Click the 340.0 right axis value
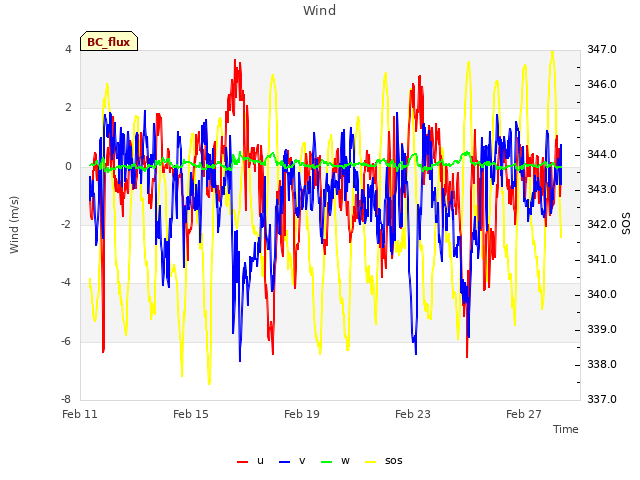 (x=602, y=294)
